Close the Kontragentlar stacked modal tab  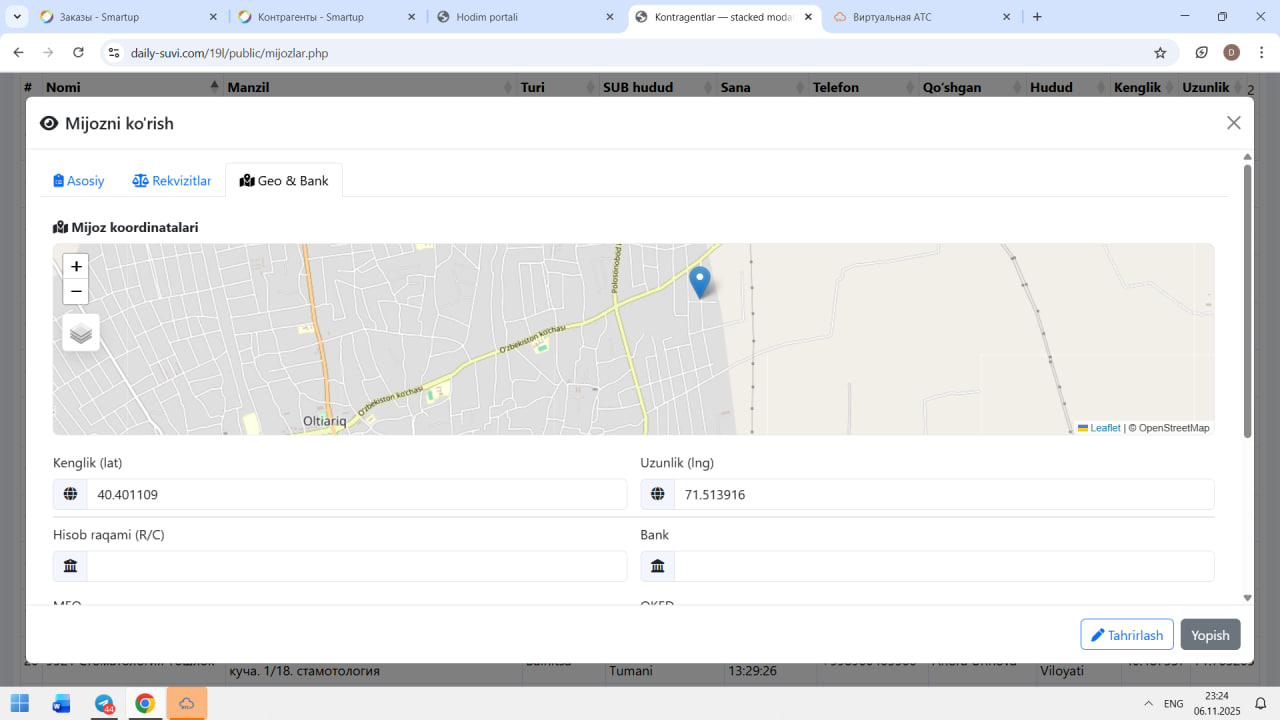pos(808,17)
